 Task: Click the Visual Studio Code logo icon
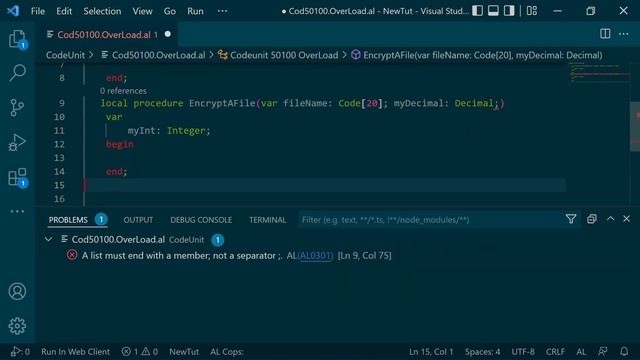[x=13, y=11]
